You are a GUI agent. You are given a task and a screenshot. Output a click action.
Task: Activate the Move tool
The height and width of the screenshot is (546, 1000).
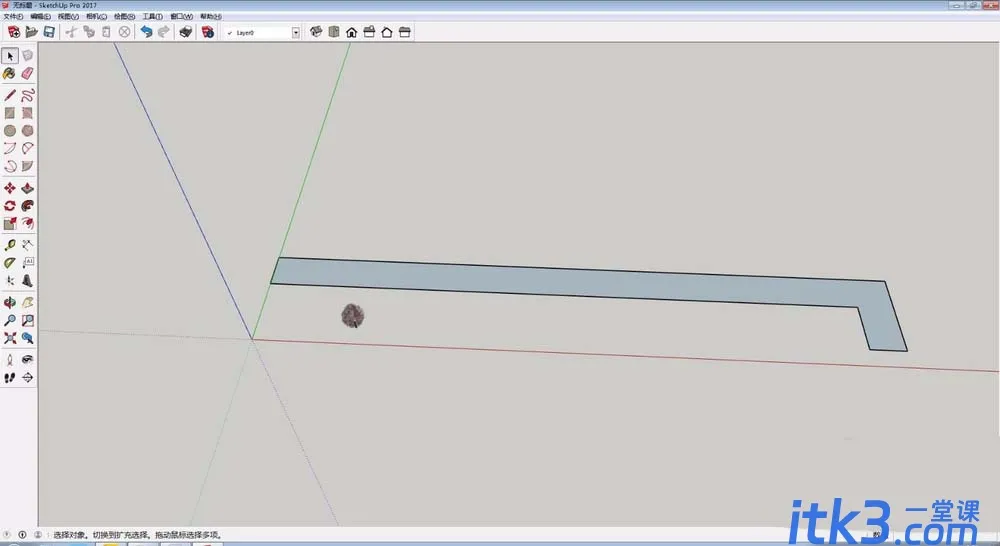coord(10,188)
